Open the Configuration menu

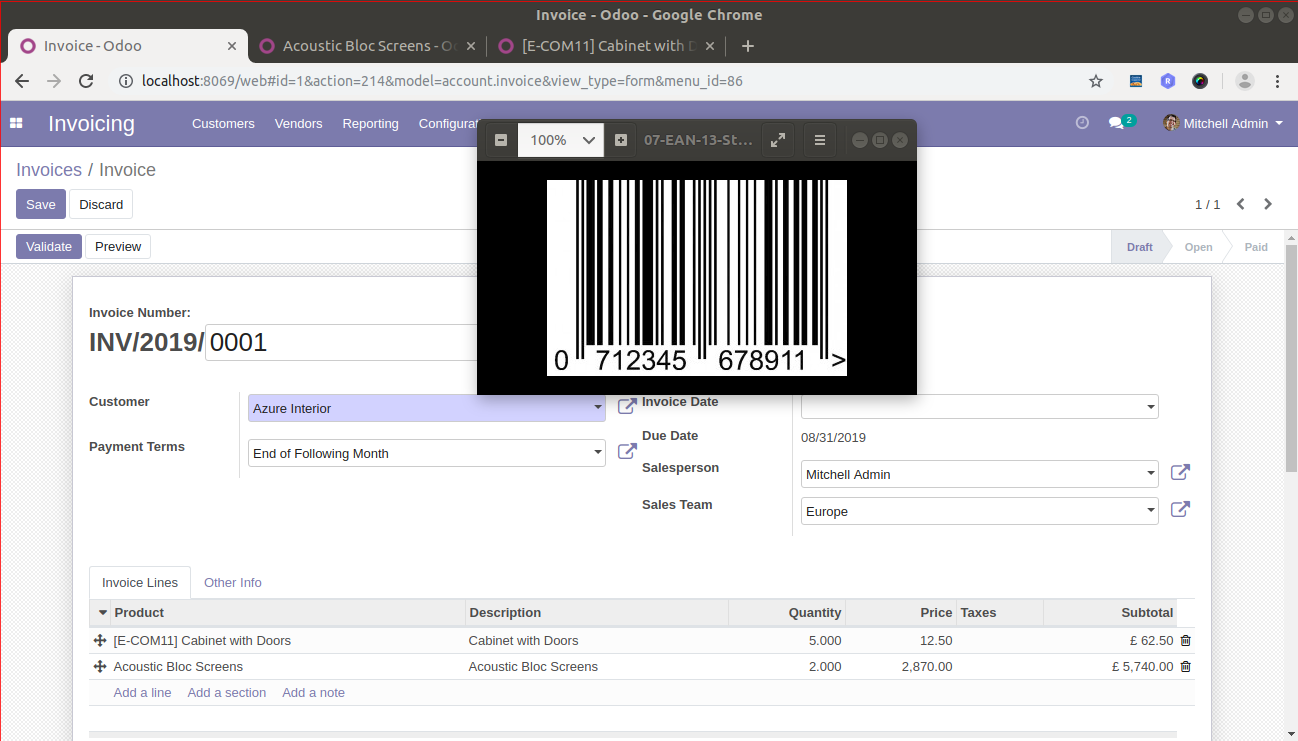[x=448, y=124]
